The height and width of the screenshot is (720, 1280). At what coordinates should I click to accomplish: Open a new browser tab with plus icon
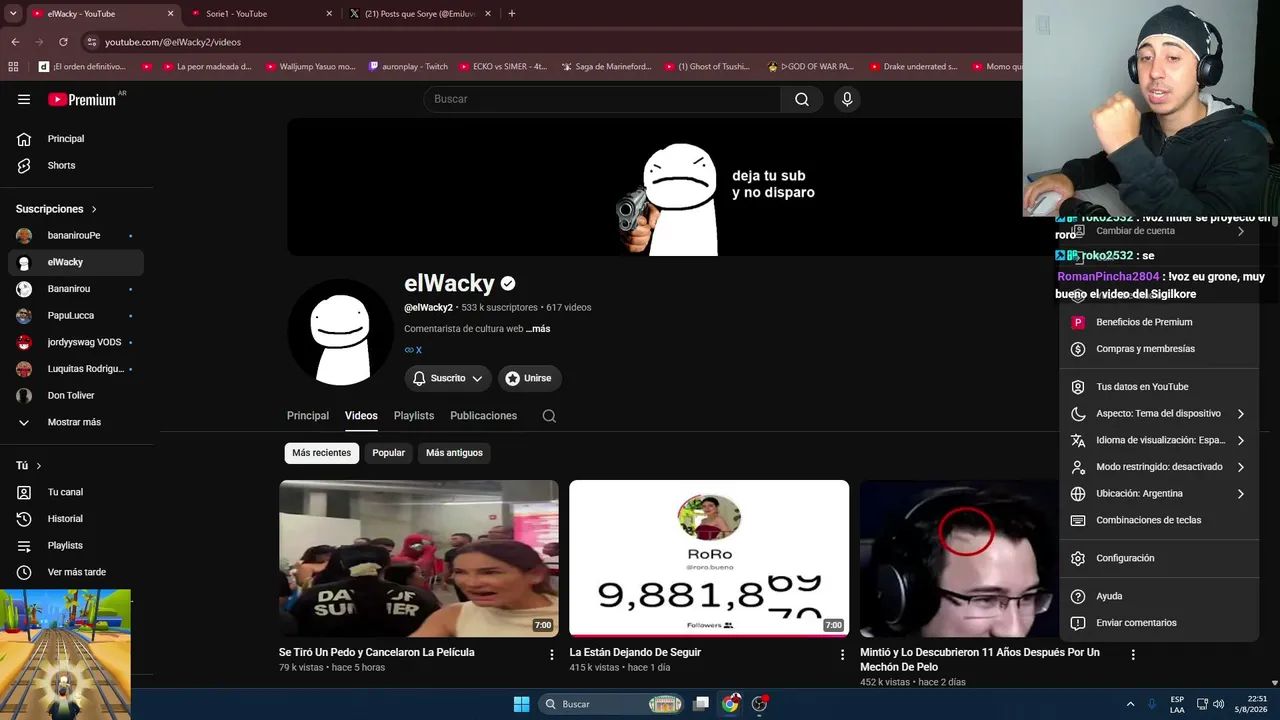coord(512,14)
